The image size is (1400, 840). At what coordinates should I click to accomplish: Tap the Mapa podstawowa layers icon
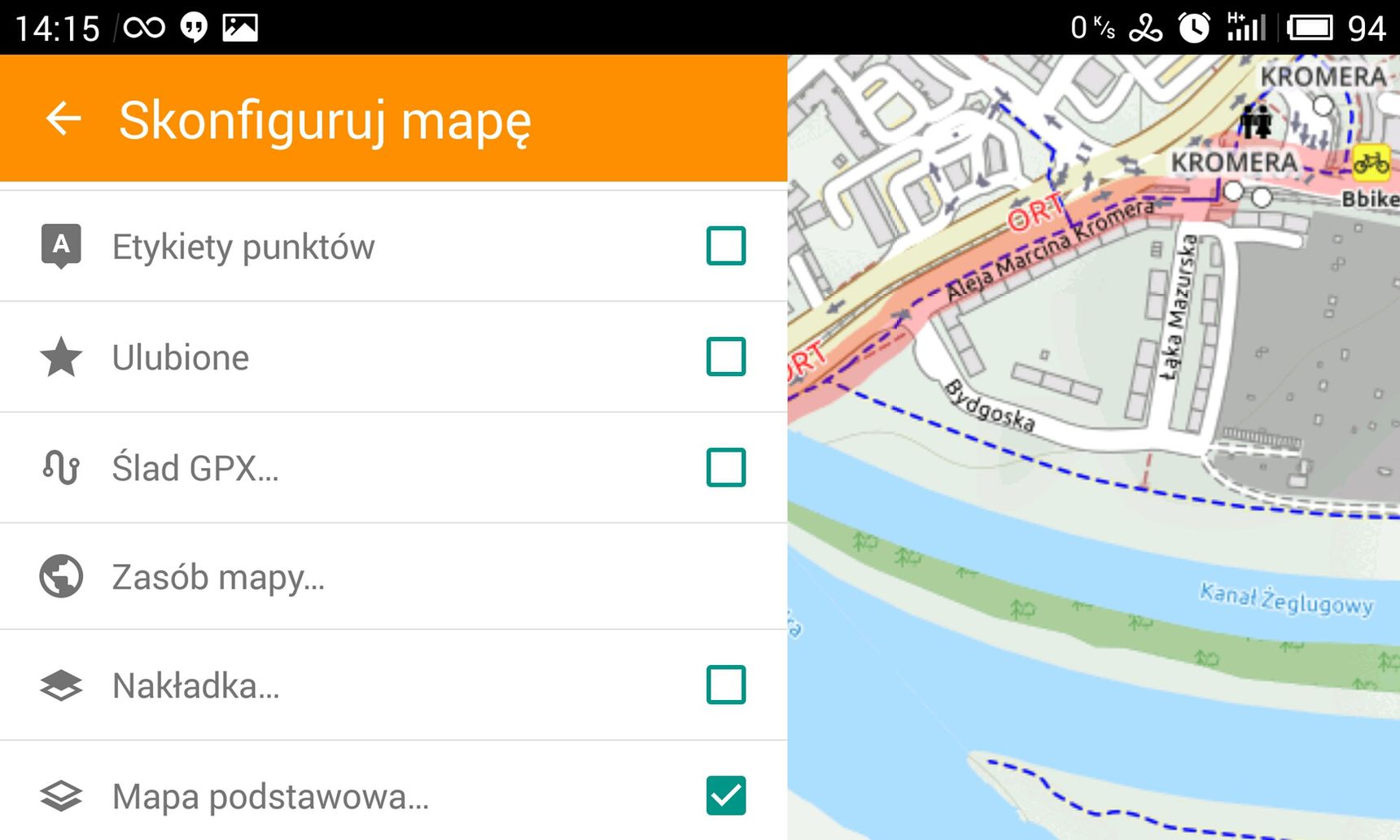click(x=61, y=796)
